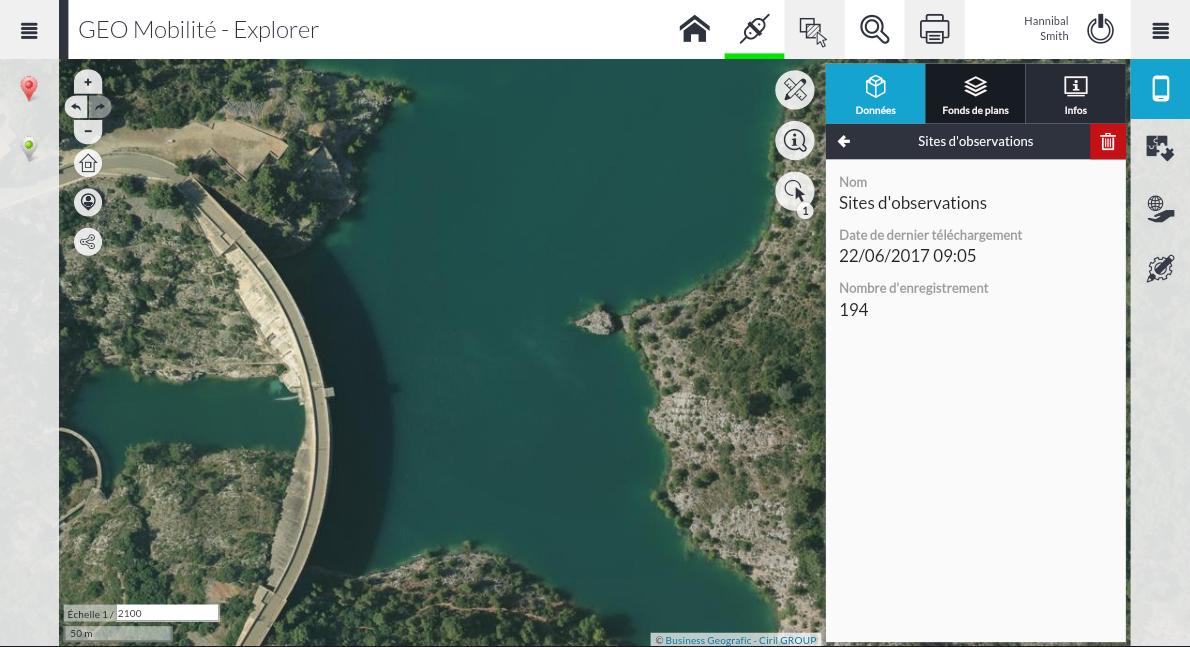Zoom in on the map with plus
Viewport: 1190px width, 647px height.
88,82
